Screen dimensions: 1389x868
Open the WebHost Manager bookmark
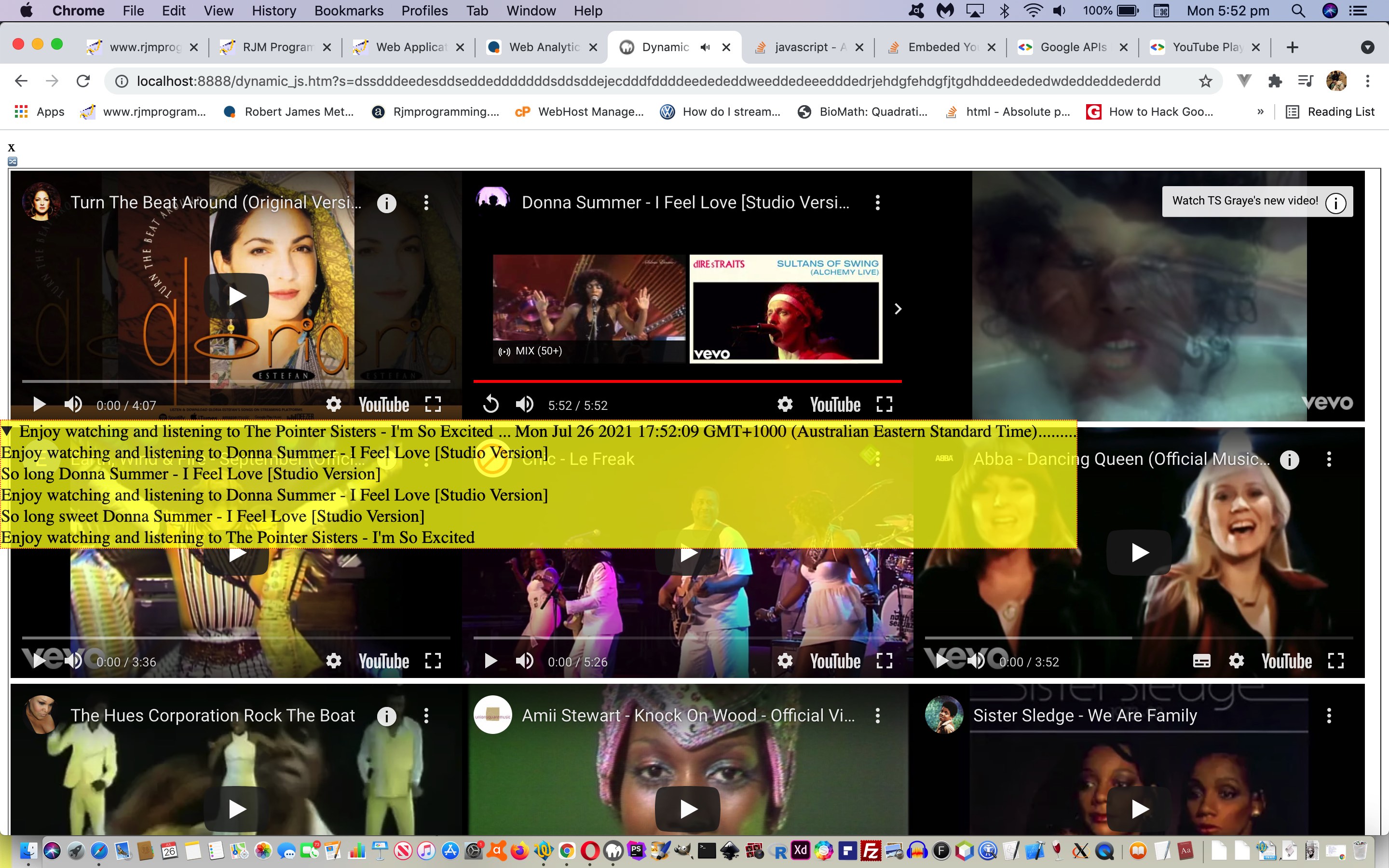click(580, 111)
